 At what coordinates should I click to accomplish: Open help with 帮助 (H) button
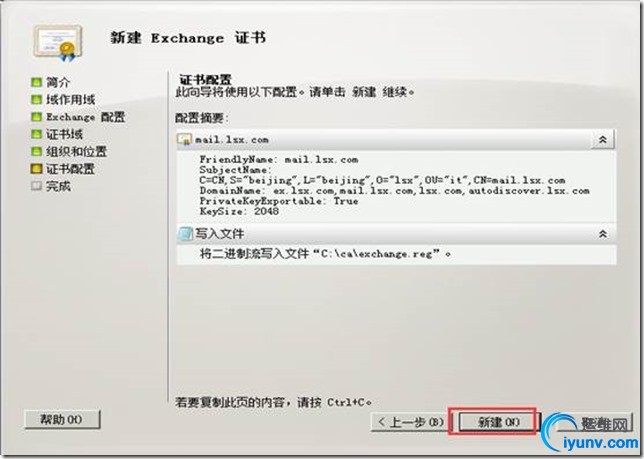[62, 419]
